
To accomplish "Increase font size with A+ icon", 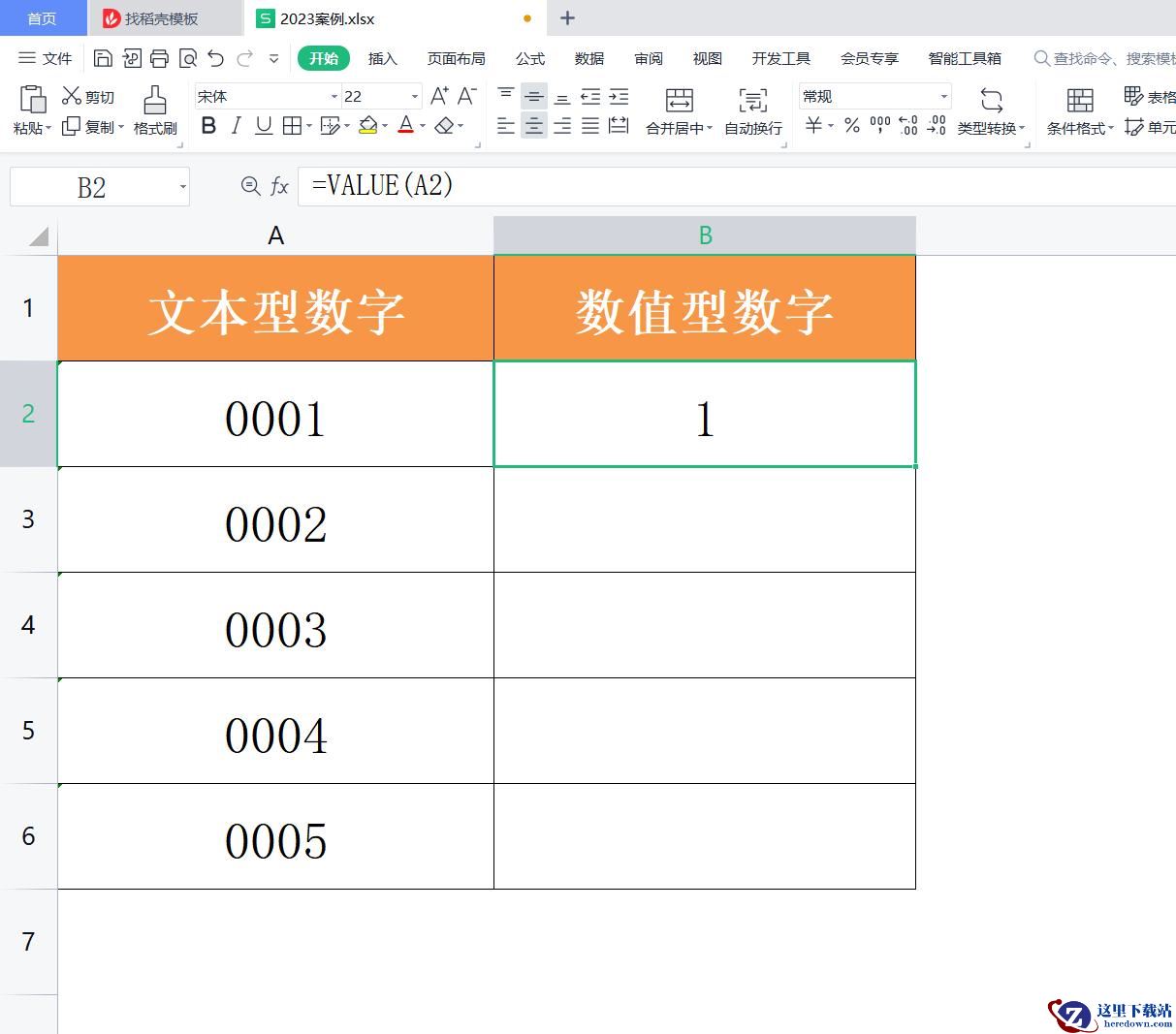I will pyautogui.click(x=439, y=96).
